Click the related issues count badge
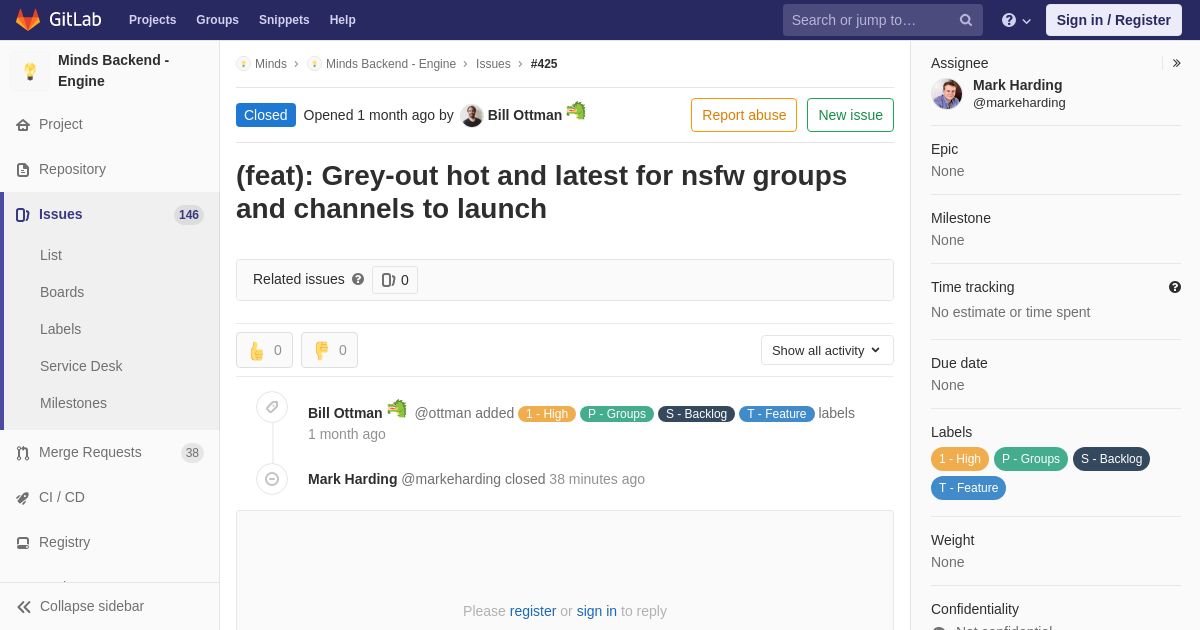 [395, 280]
